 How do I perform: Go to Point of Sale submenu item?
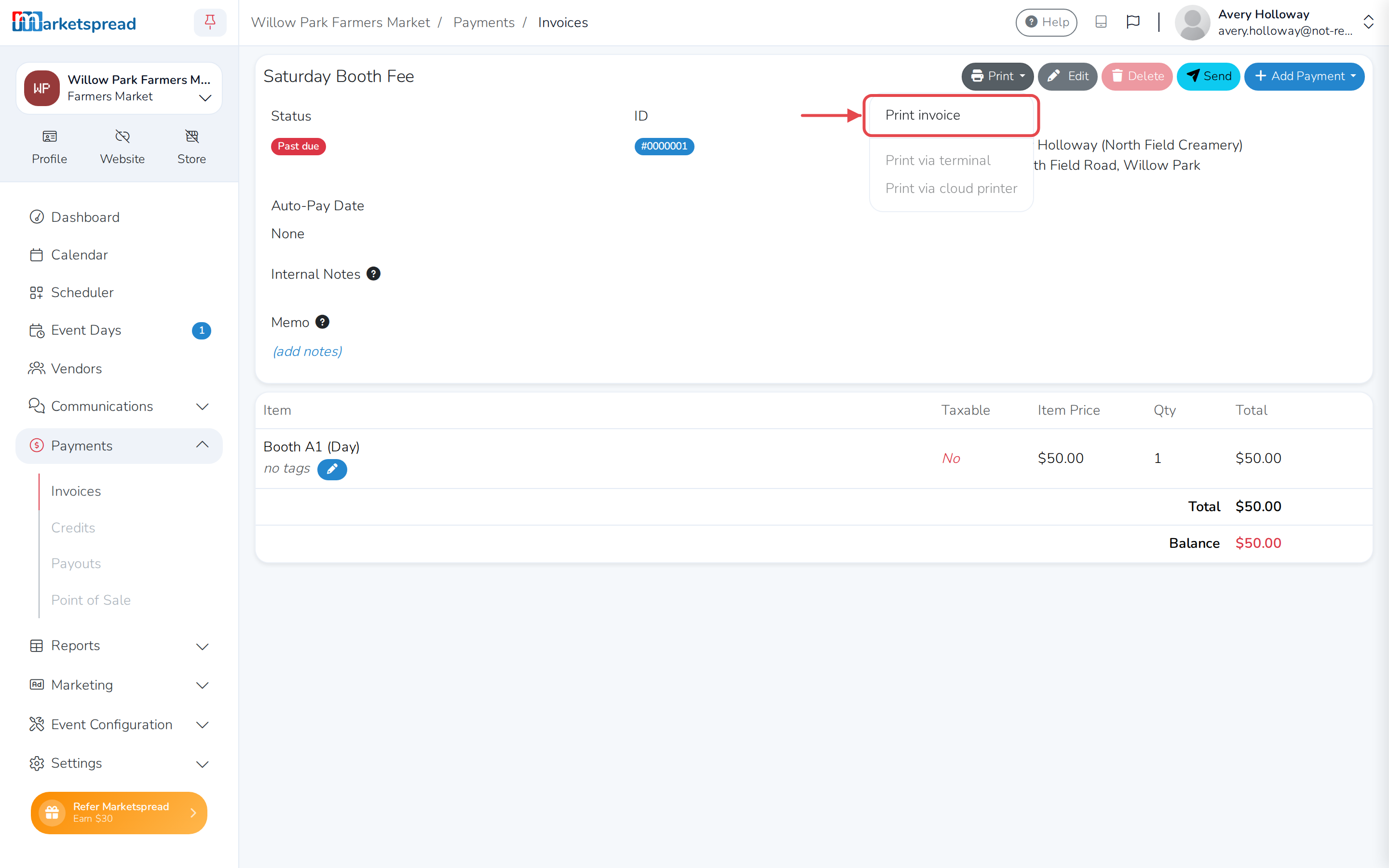tap(91, 600)
